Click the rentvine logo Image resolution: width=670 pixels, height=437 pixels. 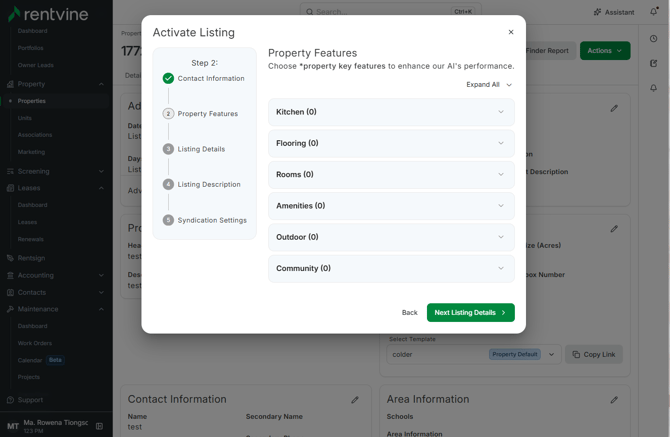48,14
